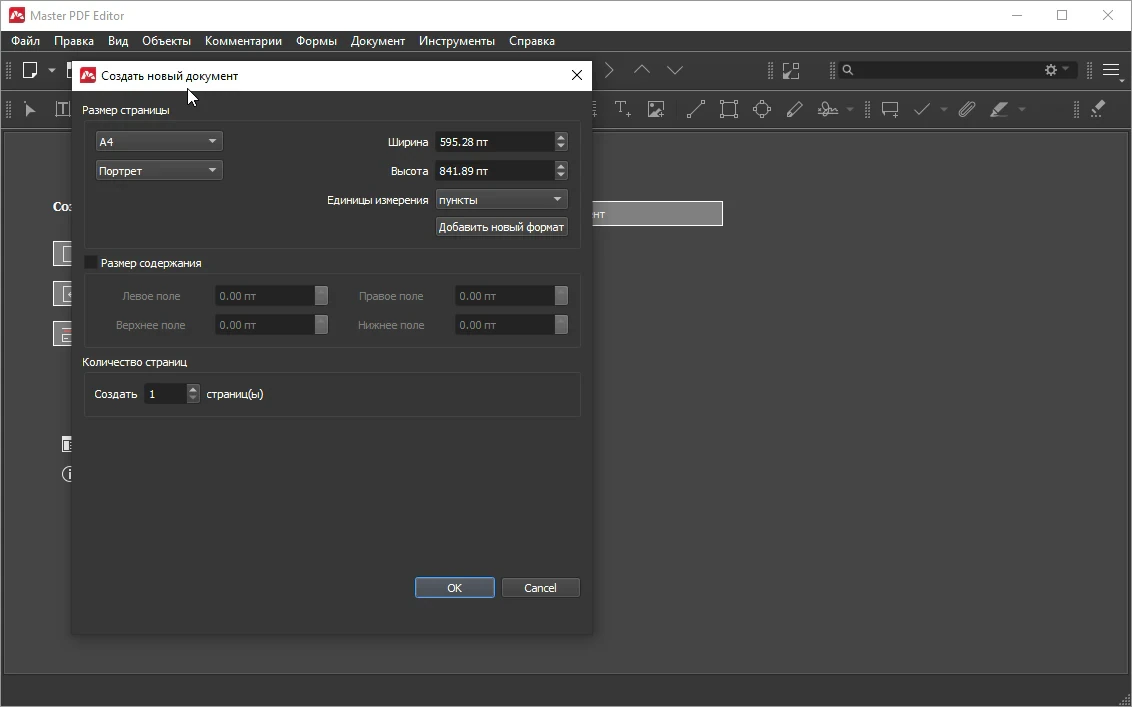Click the Высота value field 841.89 пт
This screenshot has height=707, width=1132.
[495, 170]
